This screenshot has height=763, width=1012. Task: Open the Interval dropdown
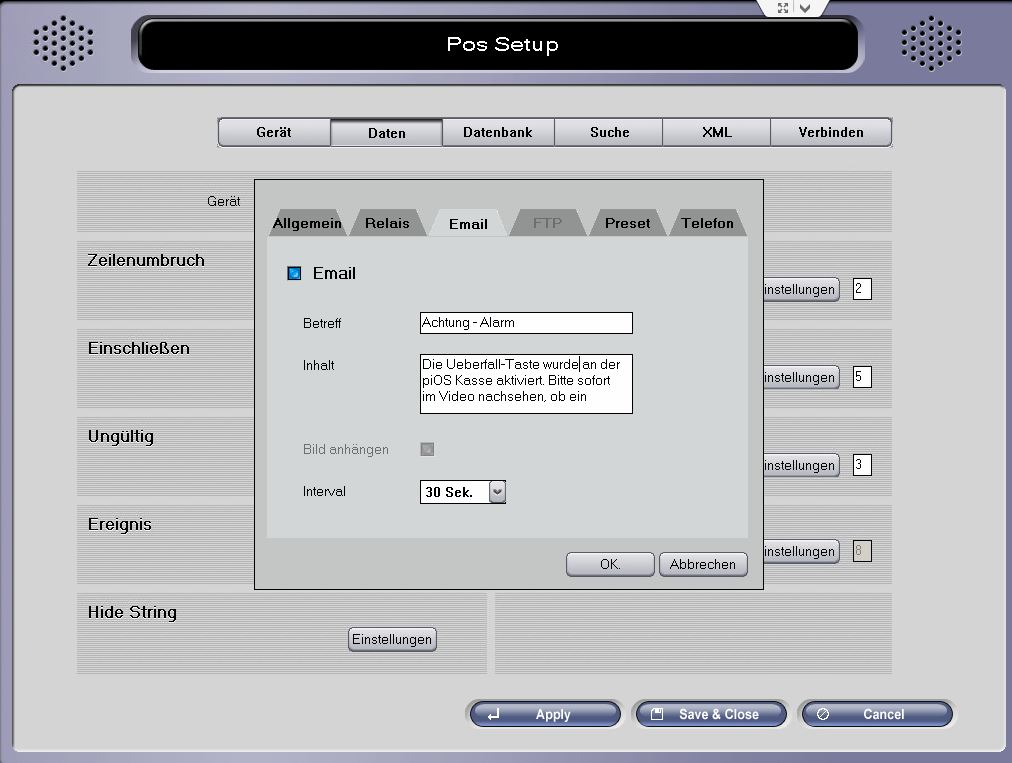point(497,492)
